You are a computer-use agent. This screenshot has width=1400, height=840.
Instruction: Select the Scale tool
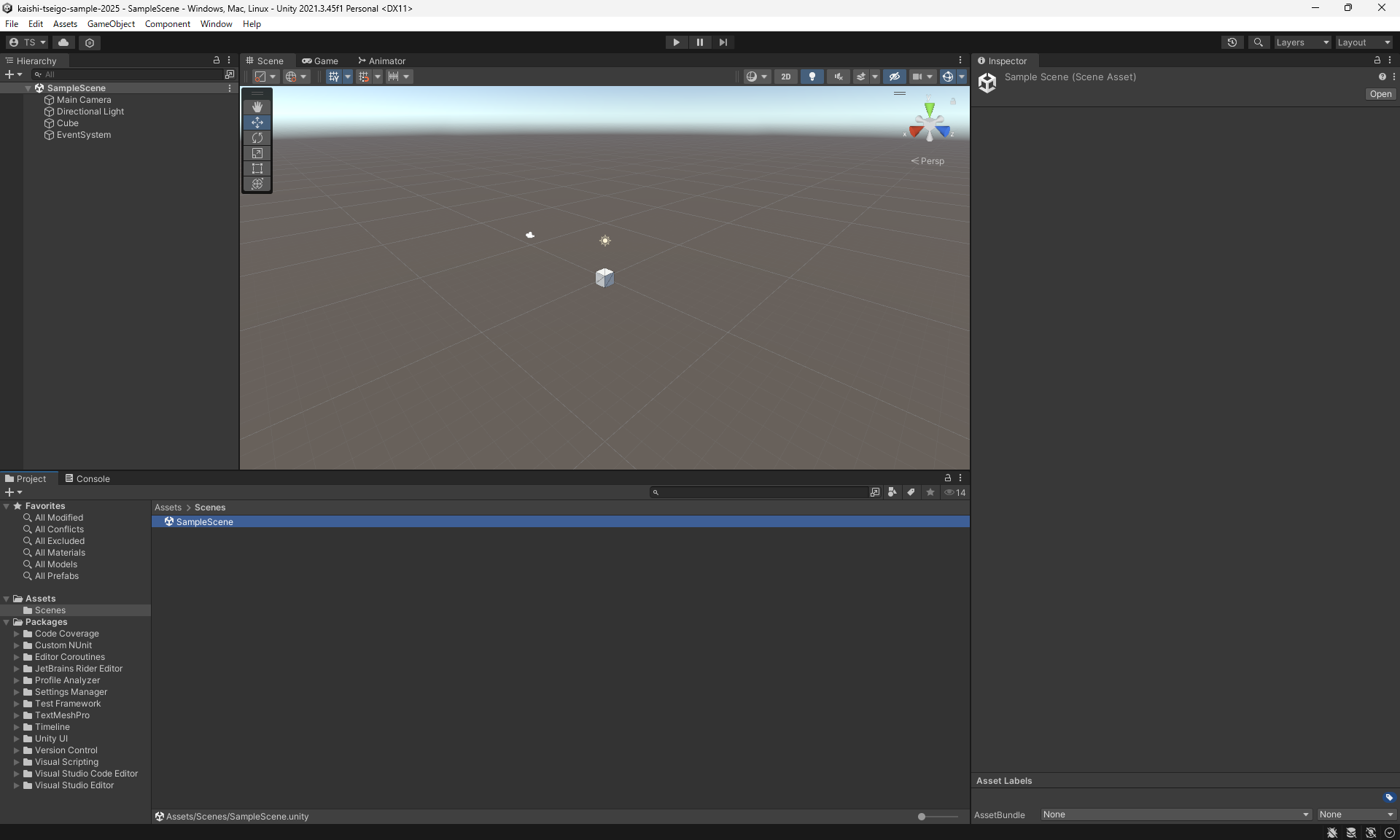coord(257,153)
